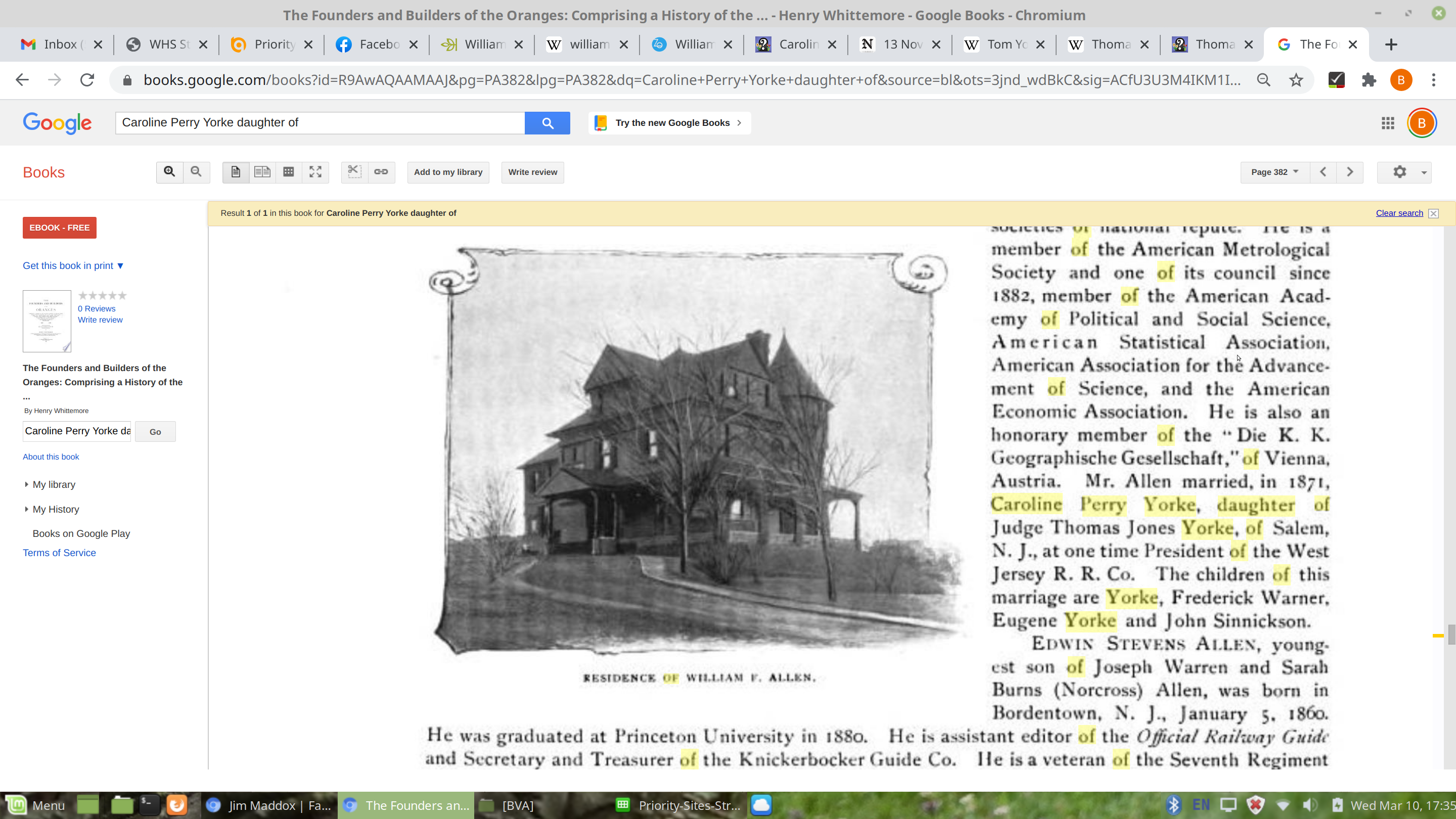Click Add to my library
Image resolution: width=1456 pixels, height=819 pixels.
pos(448,172)
